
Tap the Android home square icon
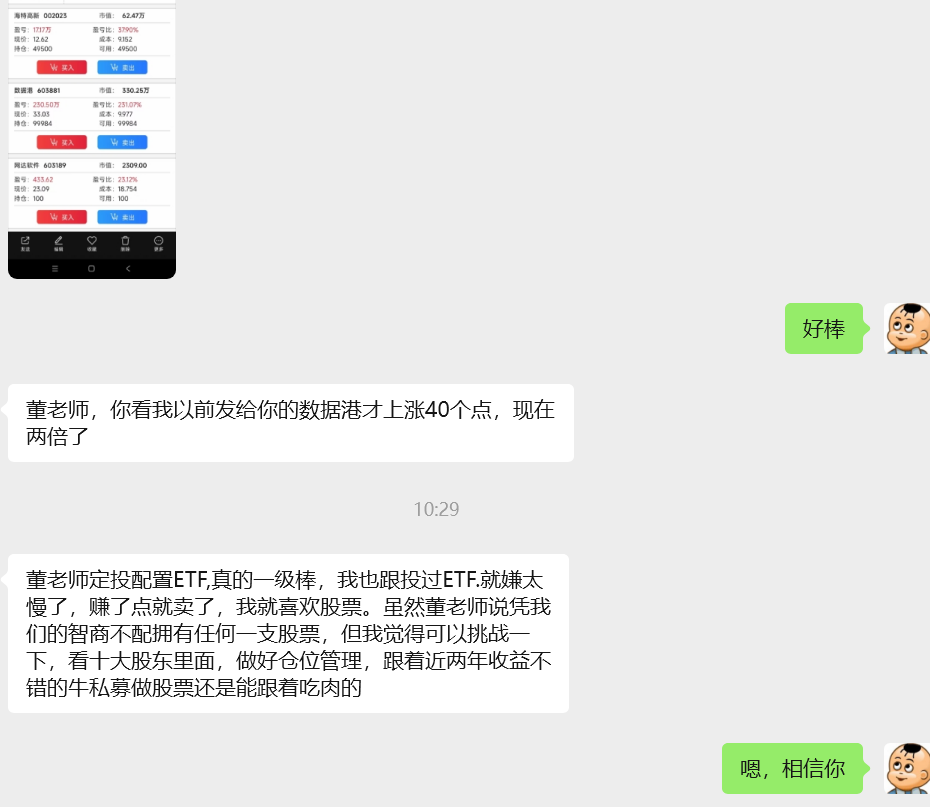91,269
